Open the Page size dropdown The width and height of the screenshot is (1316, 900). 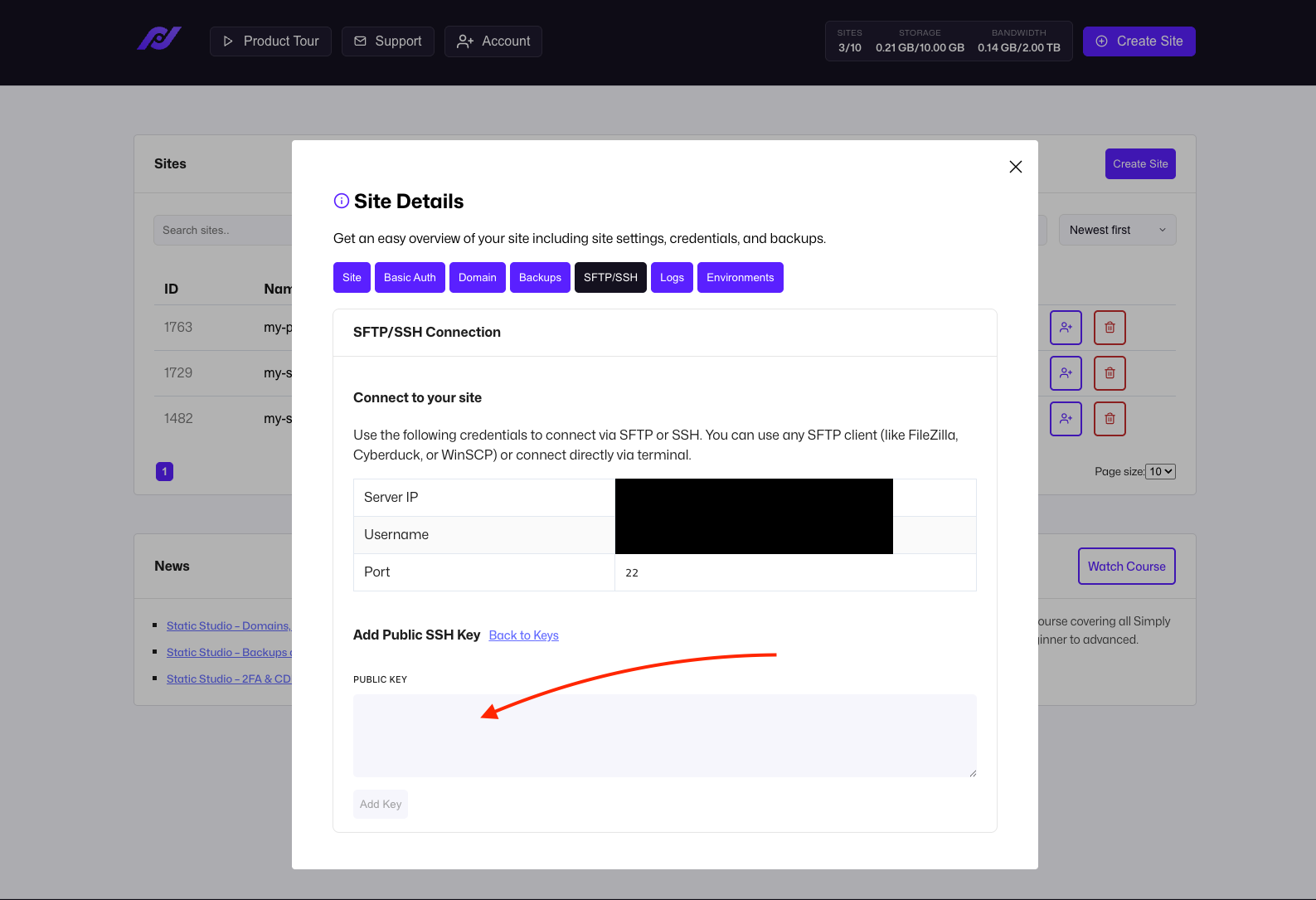(x=1160, y=472)
